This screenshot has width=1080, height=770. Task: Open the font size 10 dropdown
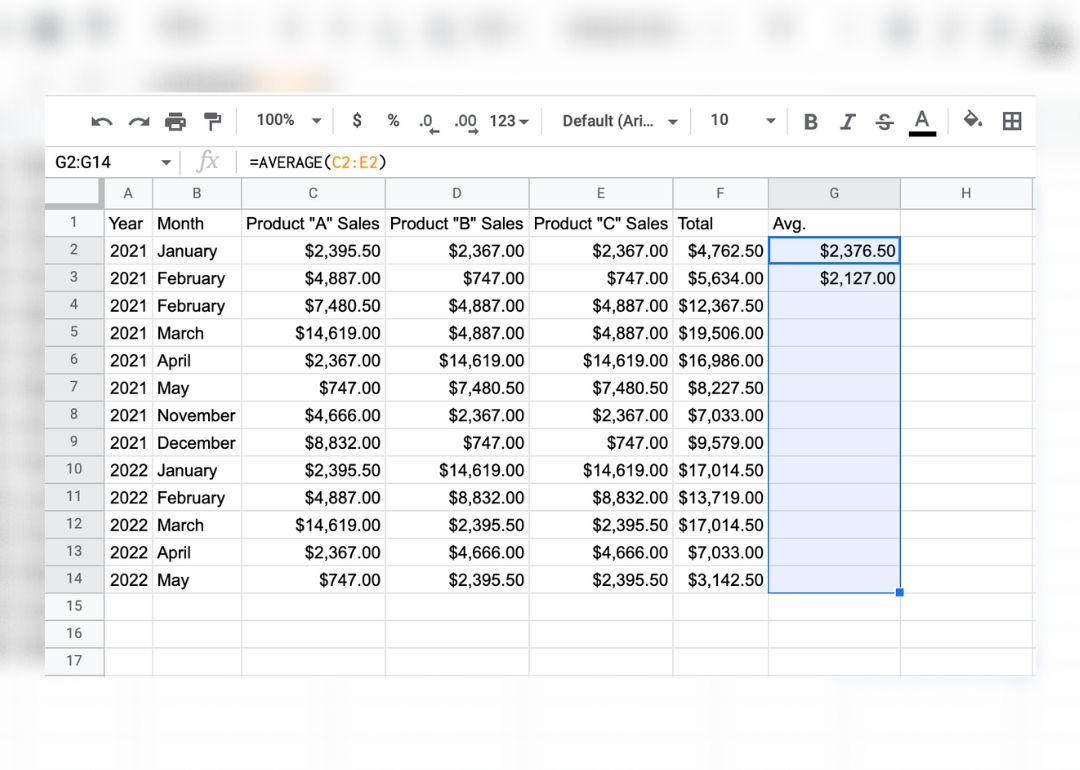742,121
